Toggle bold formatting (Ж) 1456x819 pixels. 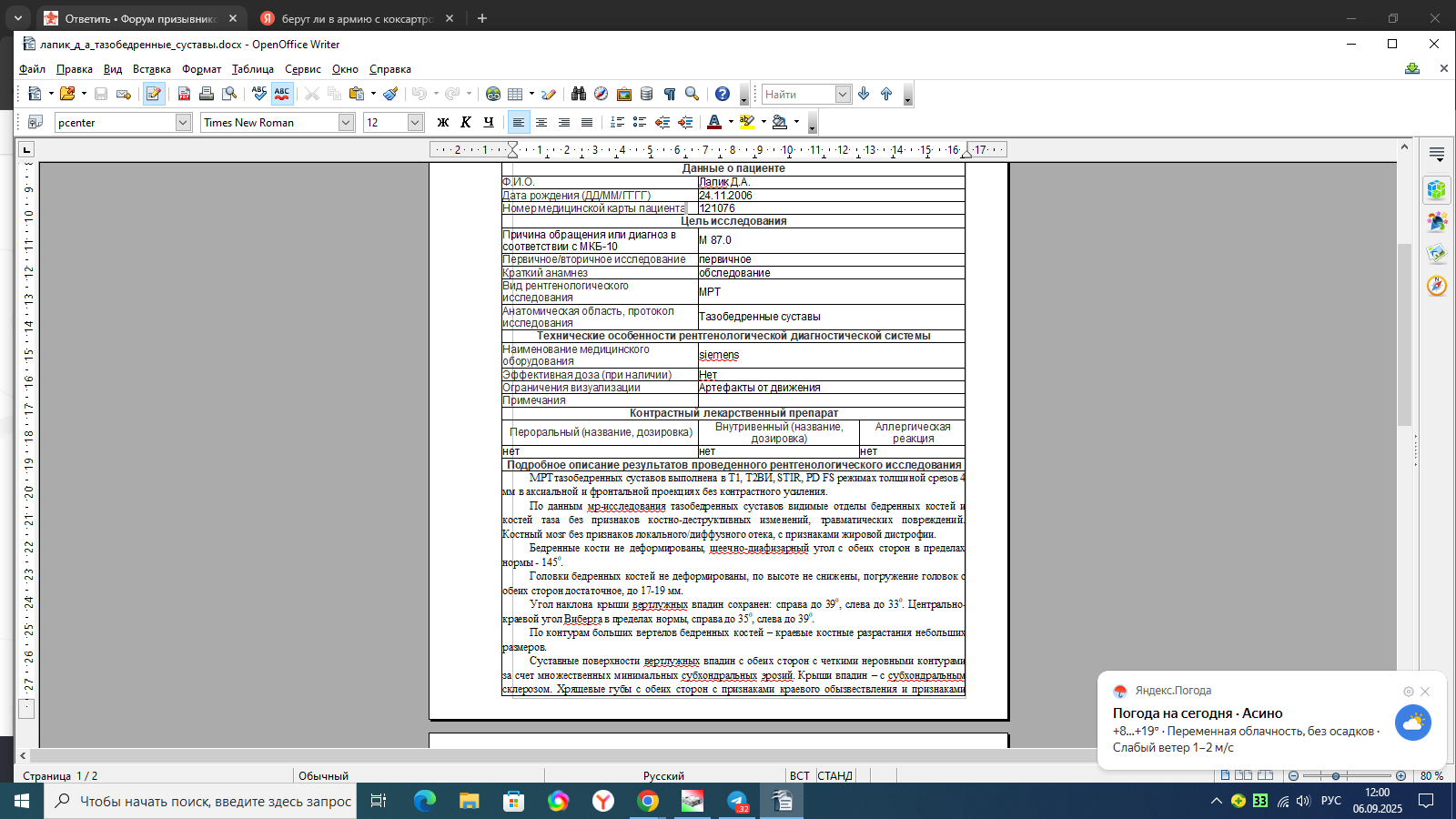(443, 122)
